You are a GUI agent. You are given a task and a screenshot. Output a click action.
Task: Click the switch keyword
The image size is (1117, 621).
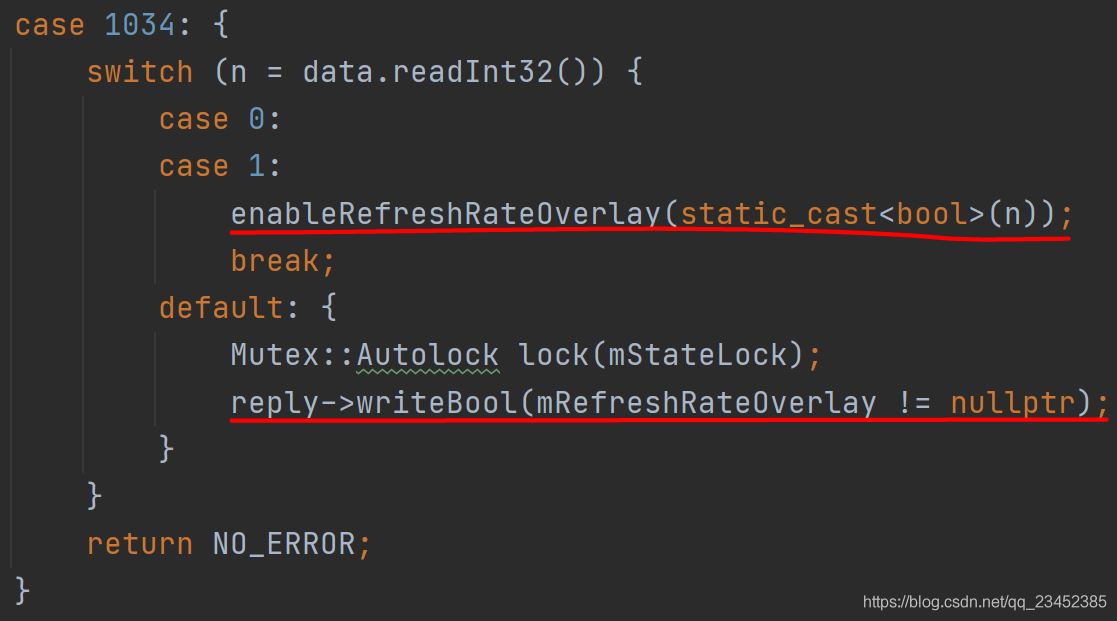tap(139, 72)
